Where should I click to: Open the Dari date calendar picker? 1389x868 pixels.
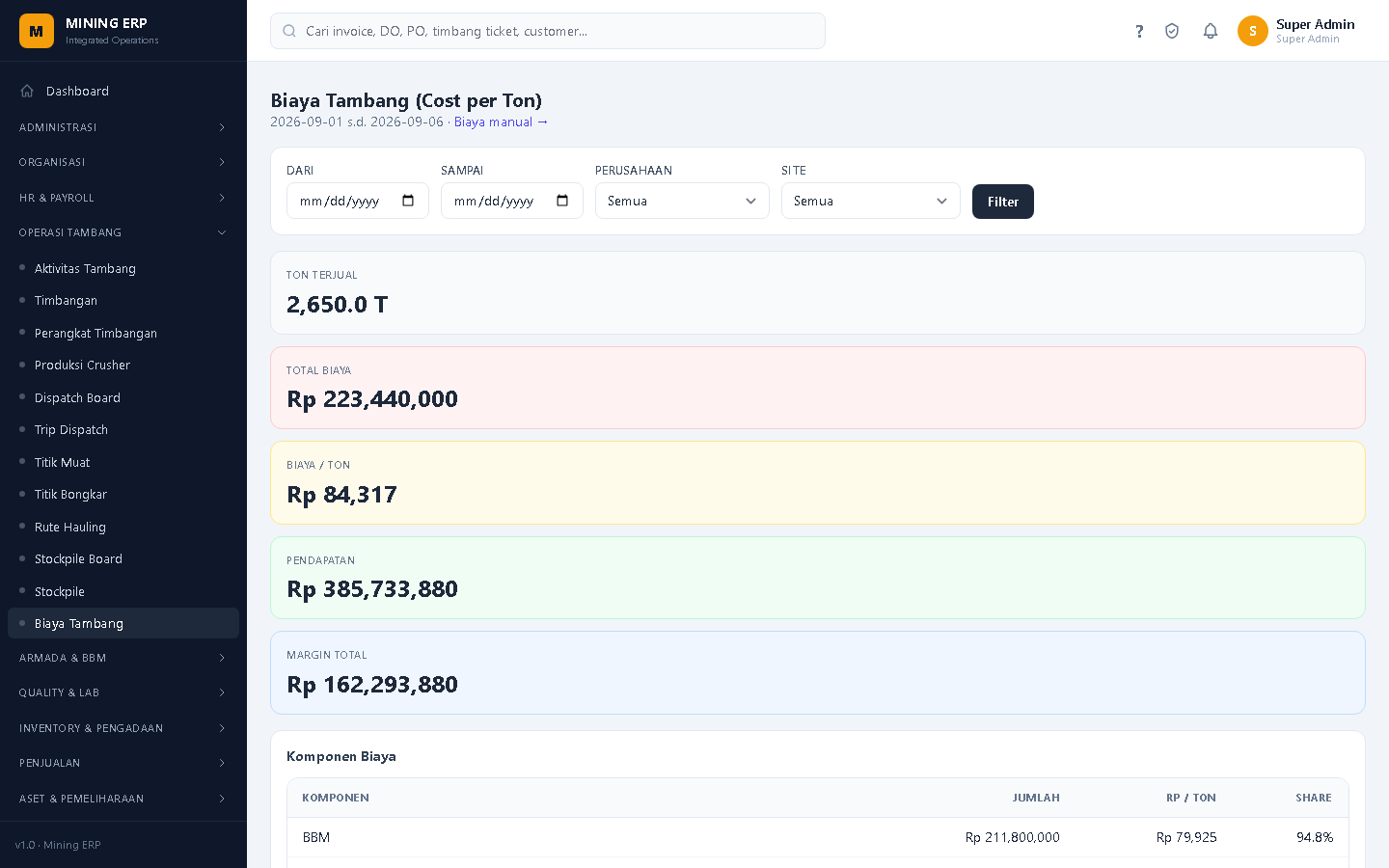click(408, 201)
